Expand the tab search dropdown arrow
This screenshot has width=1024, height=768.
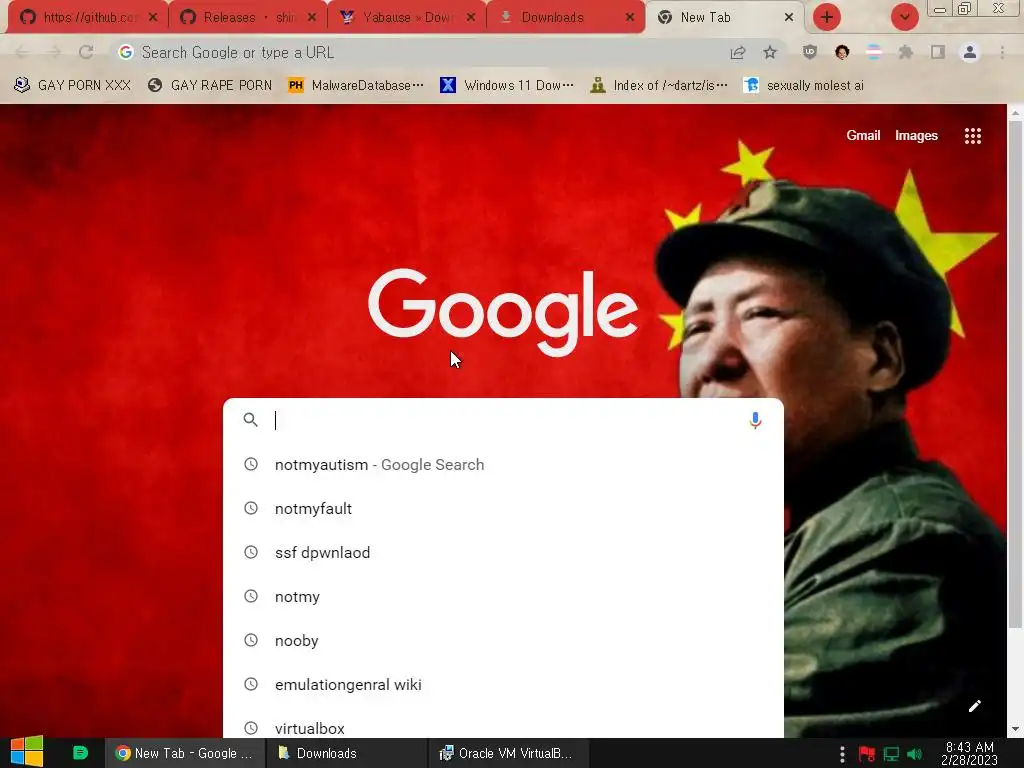tap(904, 17)
